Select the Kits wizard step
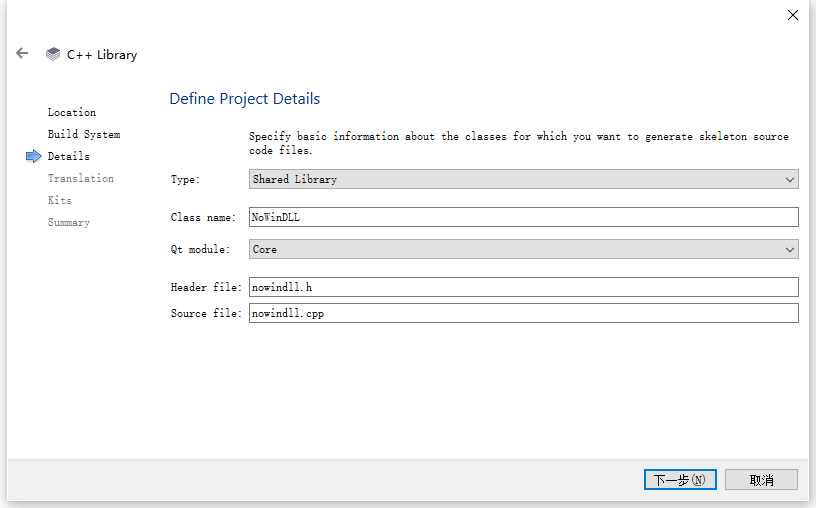This screenshot has height=508, width=816. coord(60,200)
